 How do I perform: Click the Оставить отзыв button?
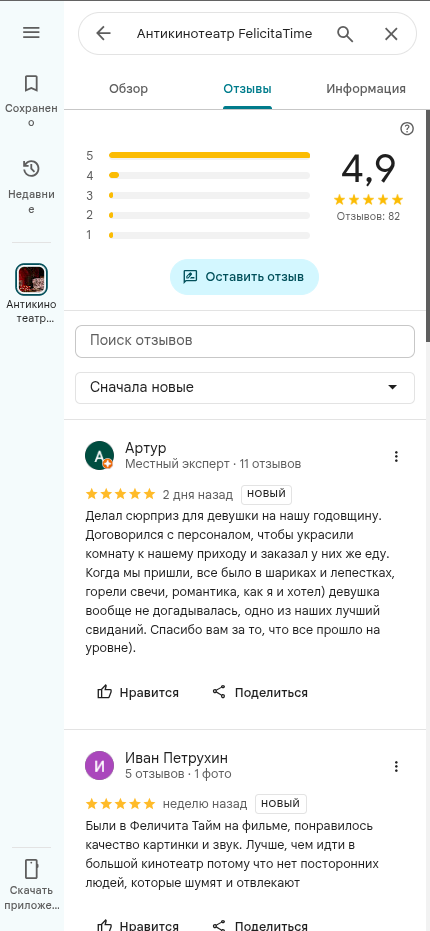(x=244, y=277)
